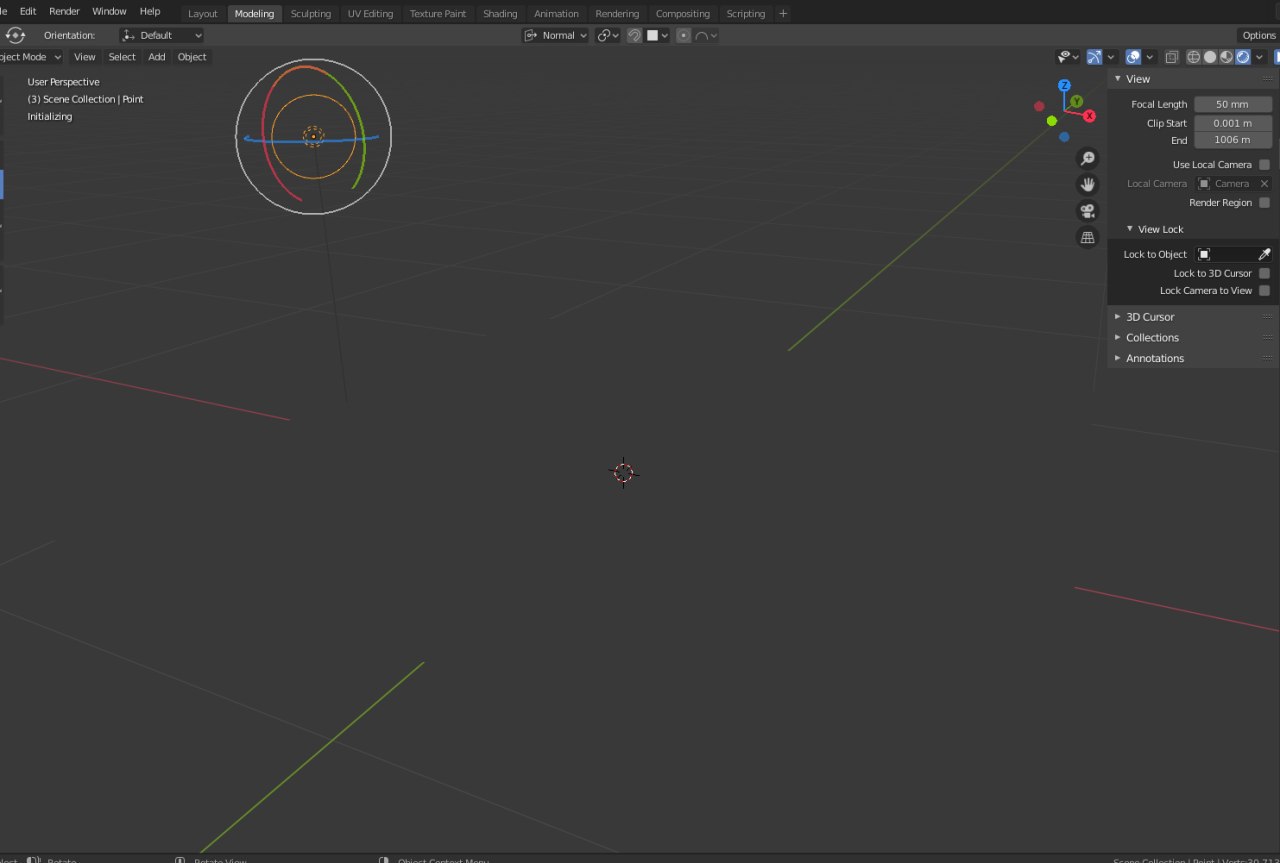Click the Options button

[1259, 35]
